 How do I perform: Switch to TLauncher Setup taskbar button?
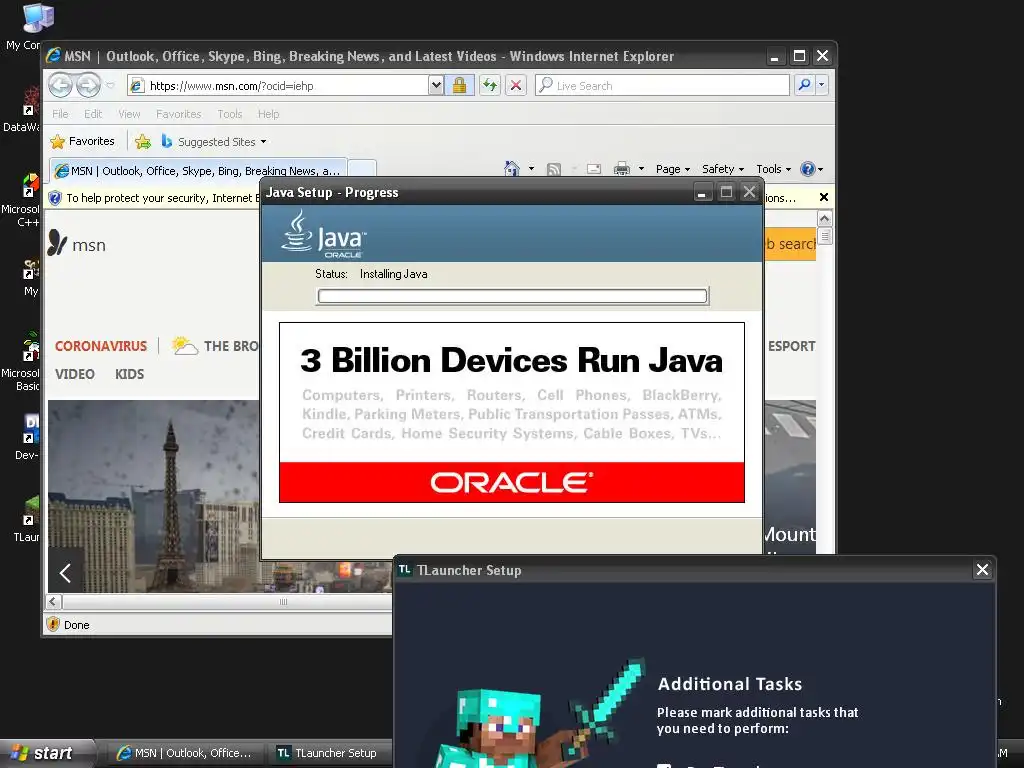point(330,753)
